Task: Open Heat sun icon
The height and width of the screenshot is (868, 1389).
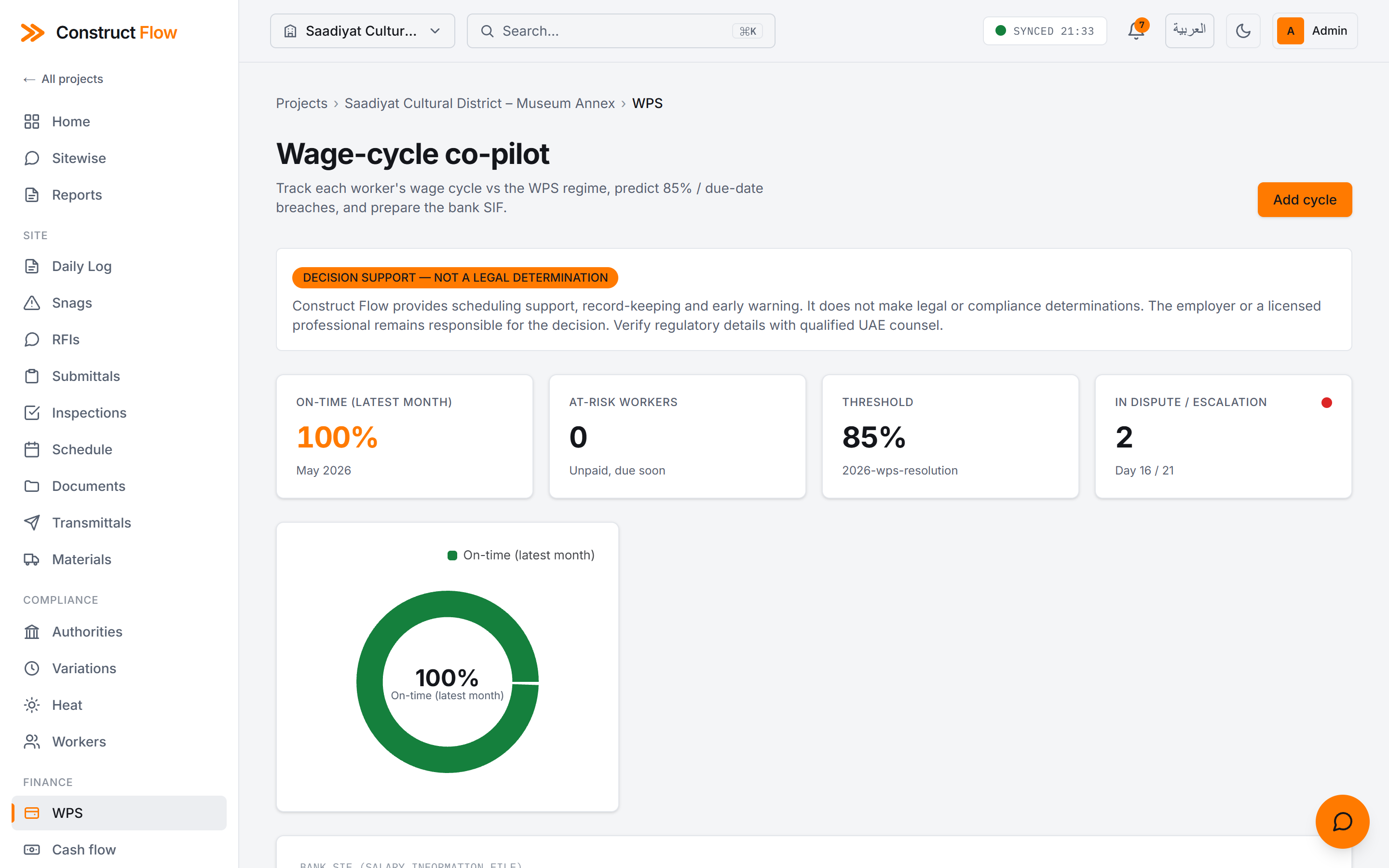Action: tap(31, 705)
